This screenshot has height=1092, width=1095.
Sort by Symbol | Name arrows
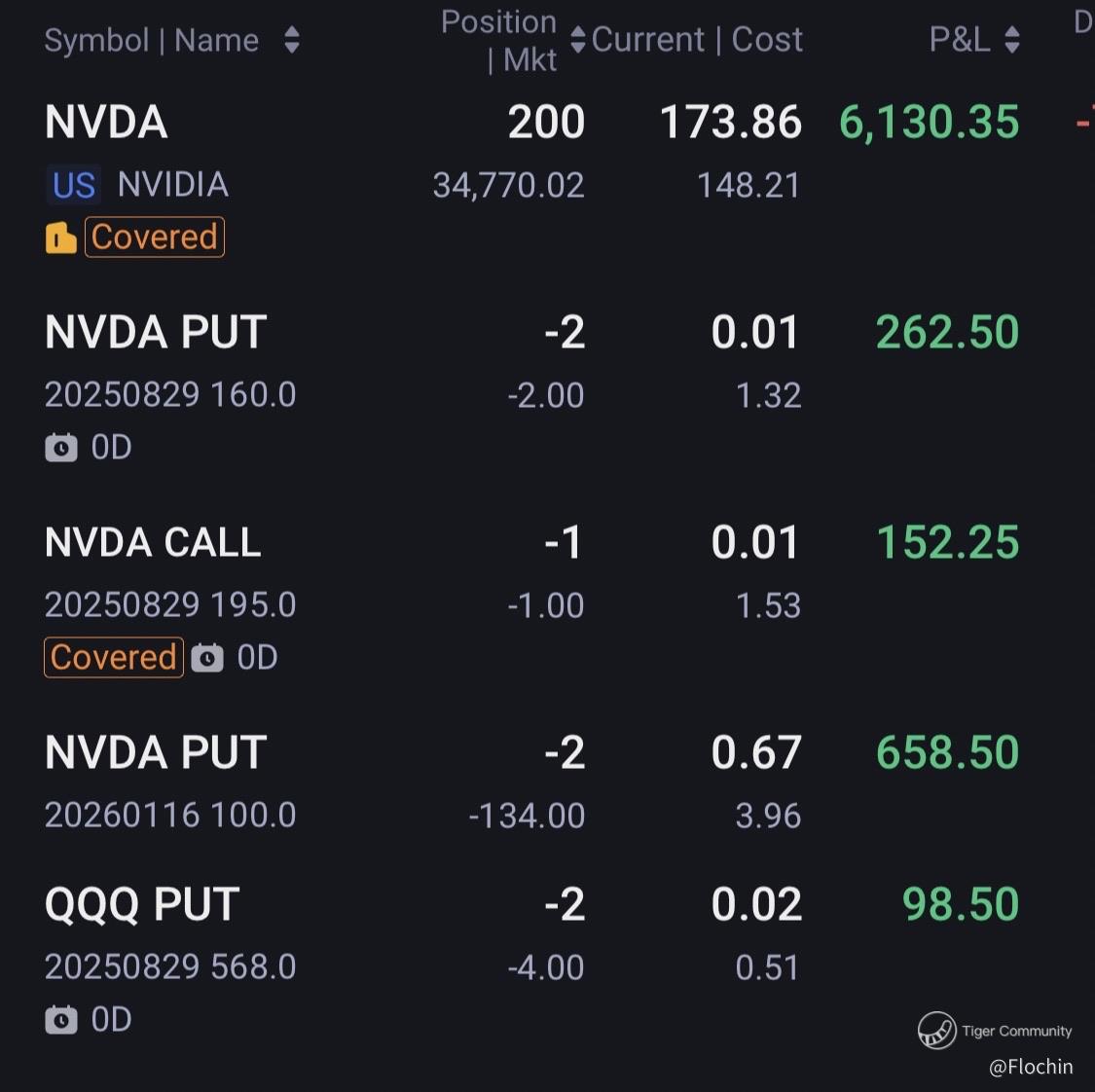(292, 40)
